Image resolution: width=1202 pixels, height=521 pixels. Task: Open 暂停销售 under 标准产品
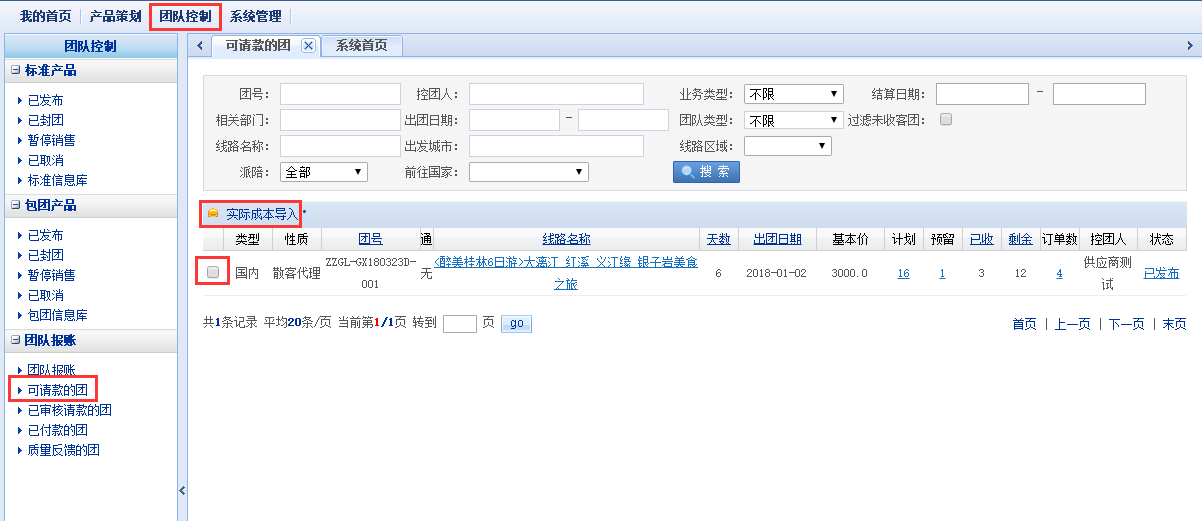[x=51, y=140]
